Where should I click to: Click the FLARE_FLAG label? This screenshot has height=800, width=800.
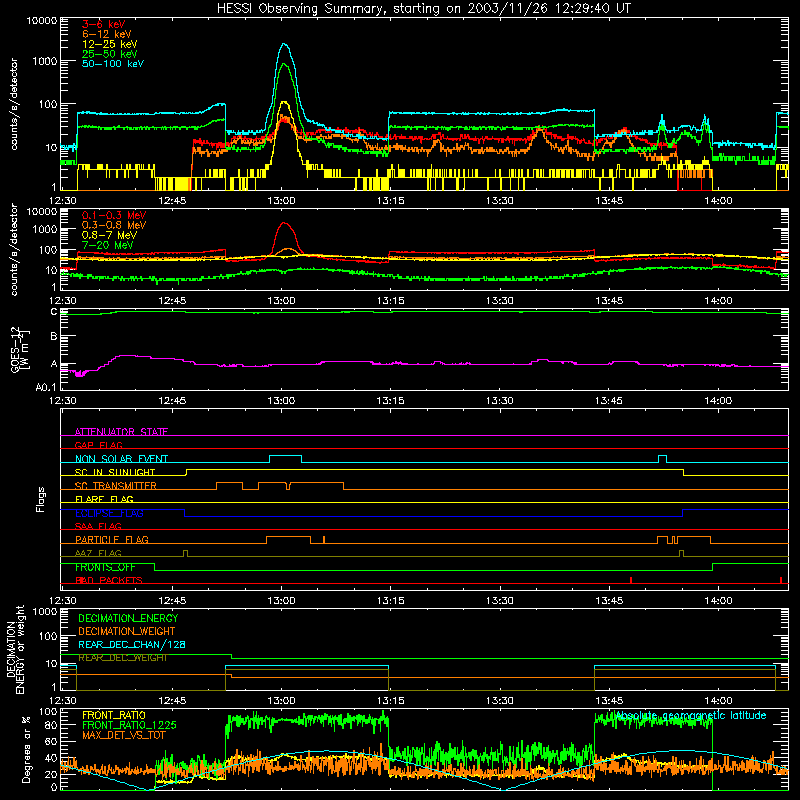pos(104,499)
